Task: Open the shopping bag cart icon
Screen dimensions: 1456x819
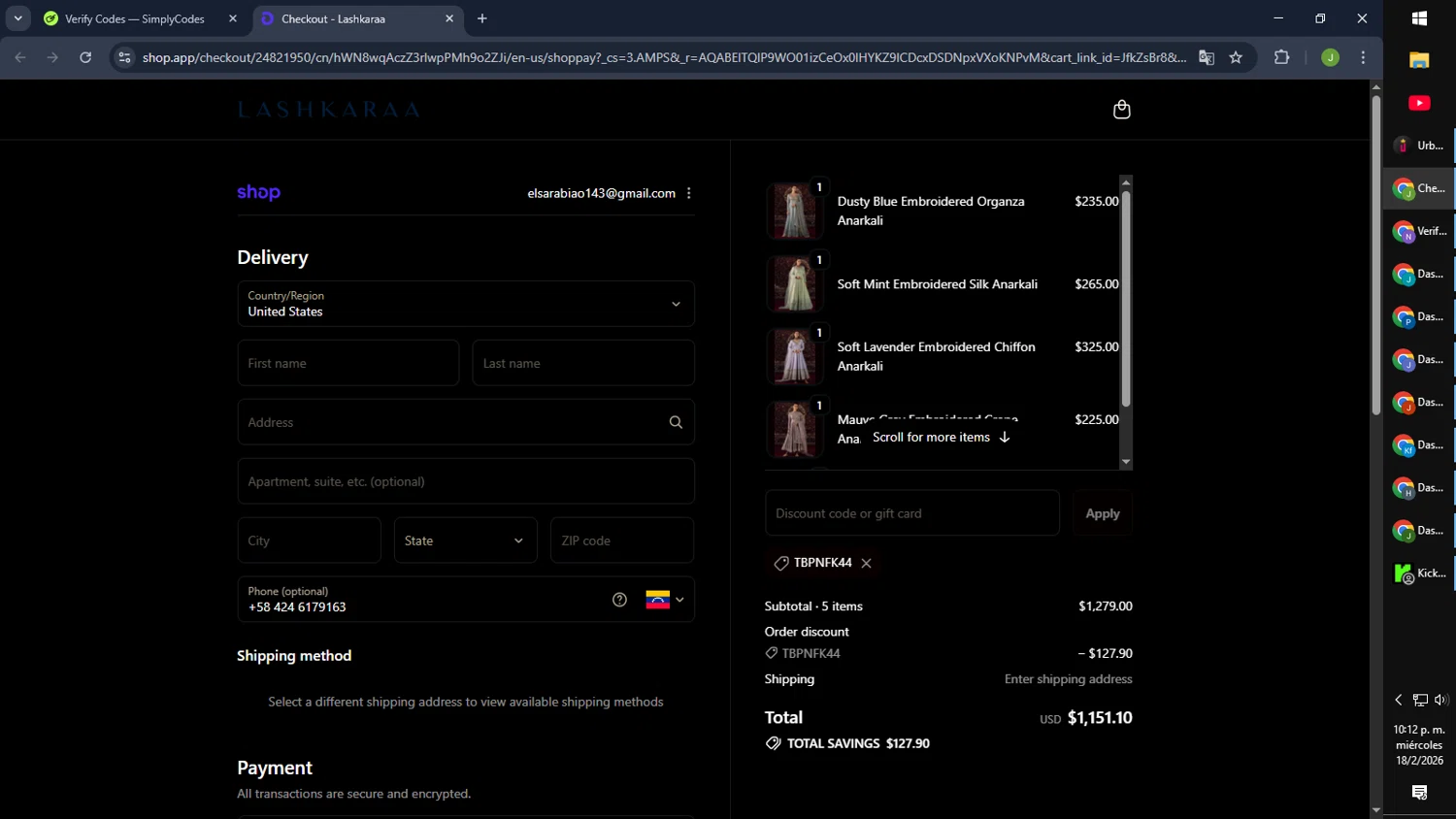Action: click(x=1121, y=110)
